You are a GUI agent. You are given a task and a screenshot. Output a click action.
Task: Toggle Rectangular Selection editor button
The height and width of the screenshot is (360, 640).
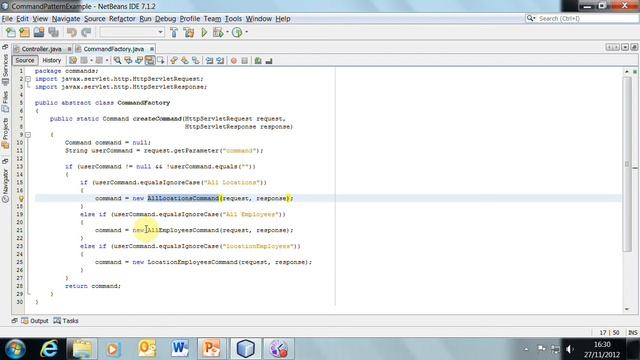(x=161, y=60)
